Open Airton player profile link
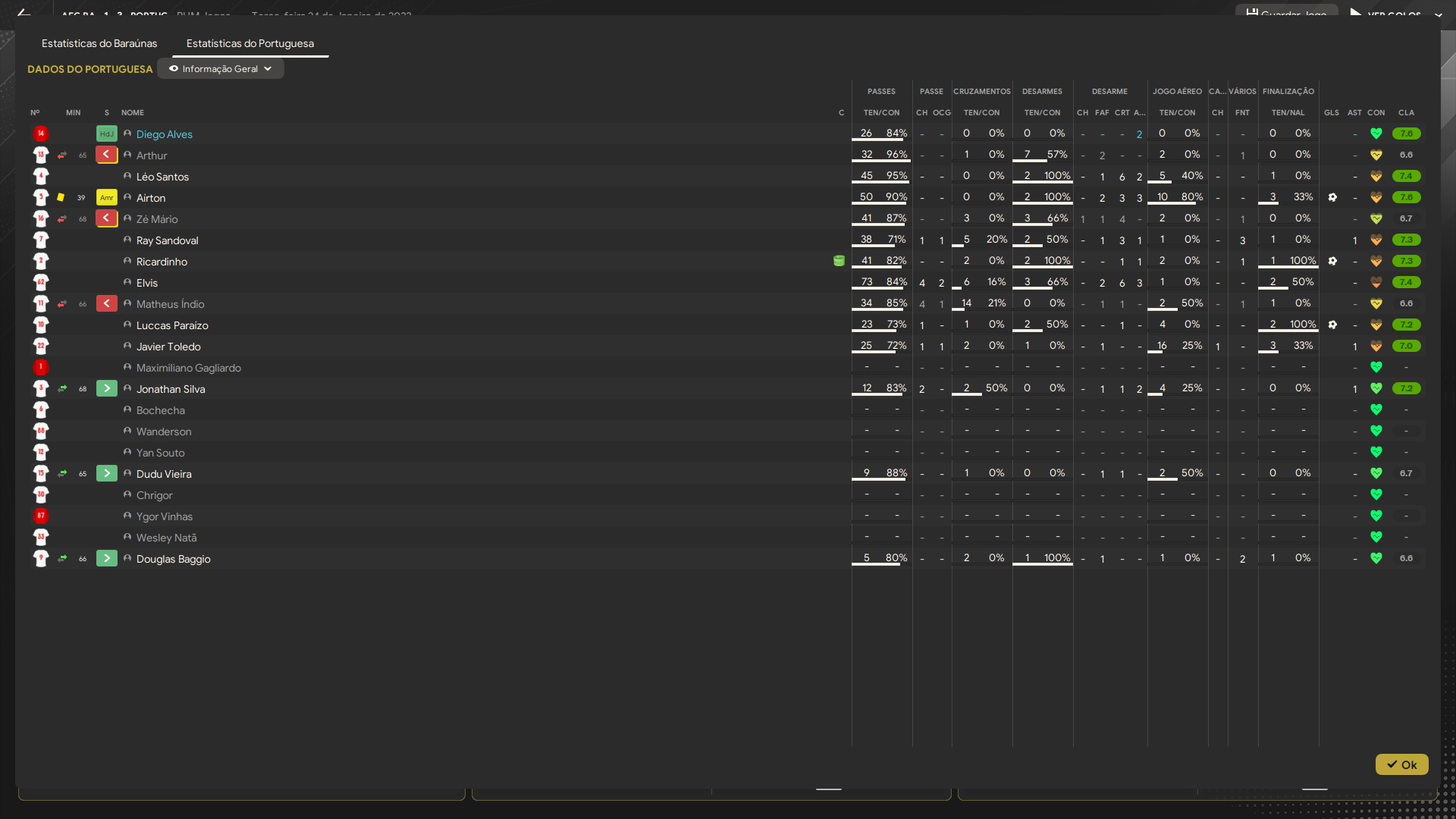 point(151,198)
